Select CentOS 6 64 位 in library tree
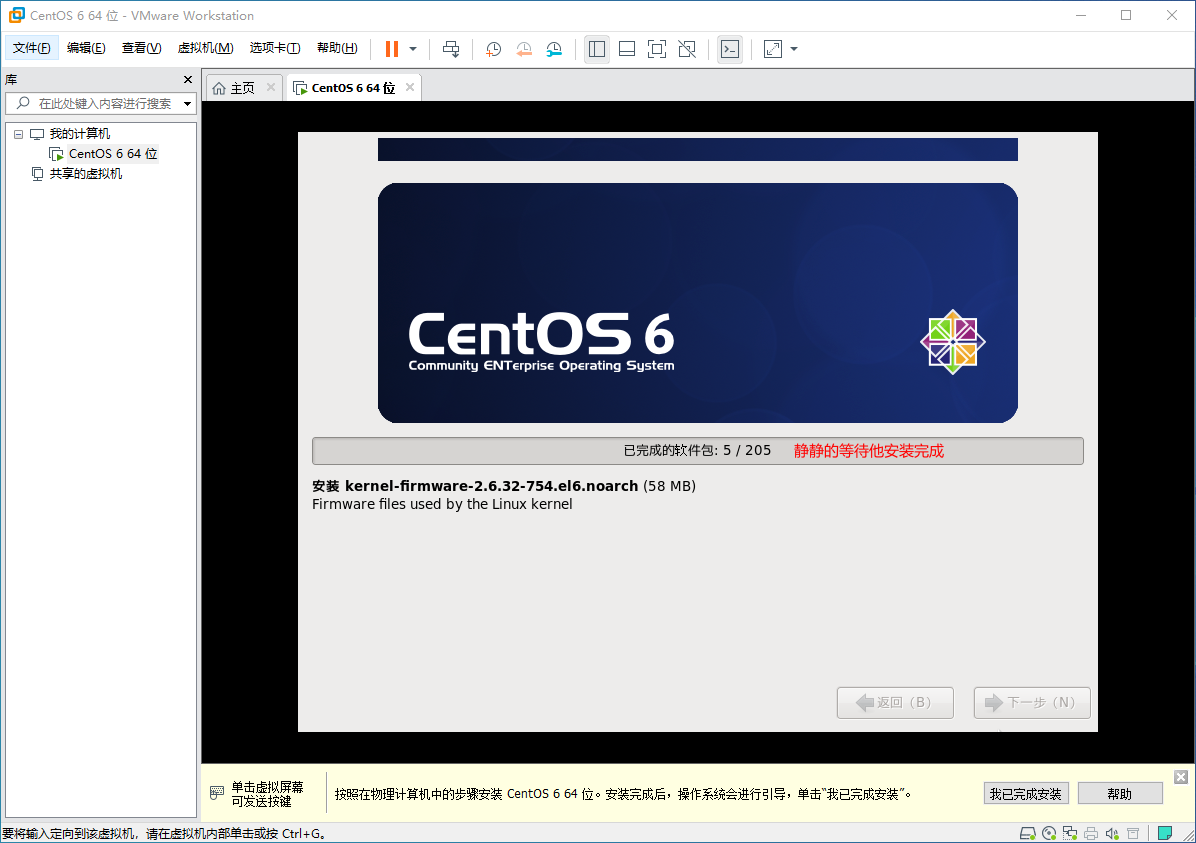This screenshot has width=1196, height=843. point(113,154)
